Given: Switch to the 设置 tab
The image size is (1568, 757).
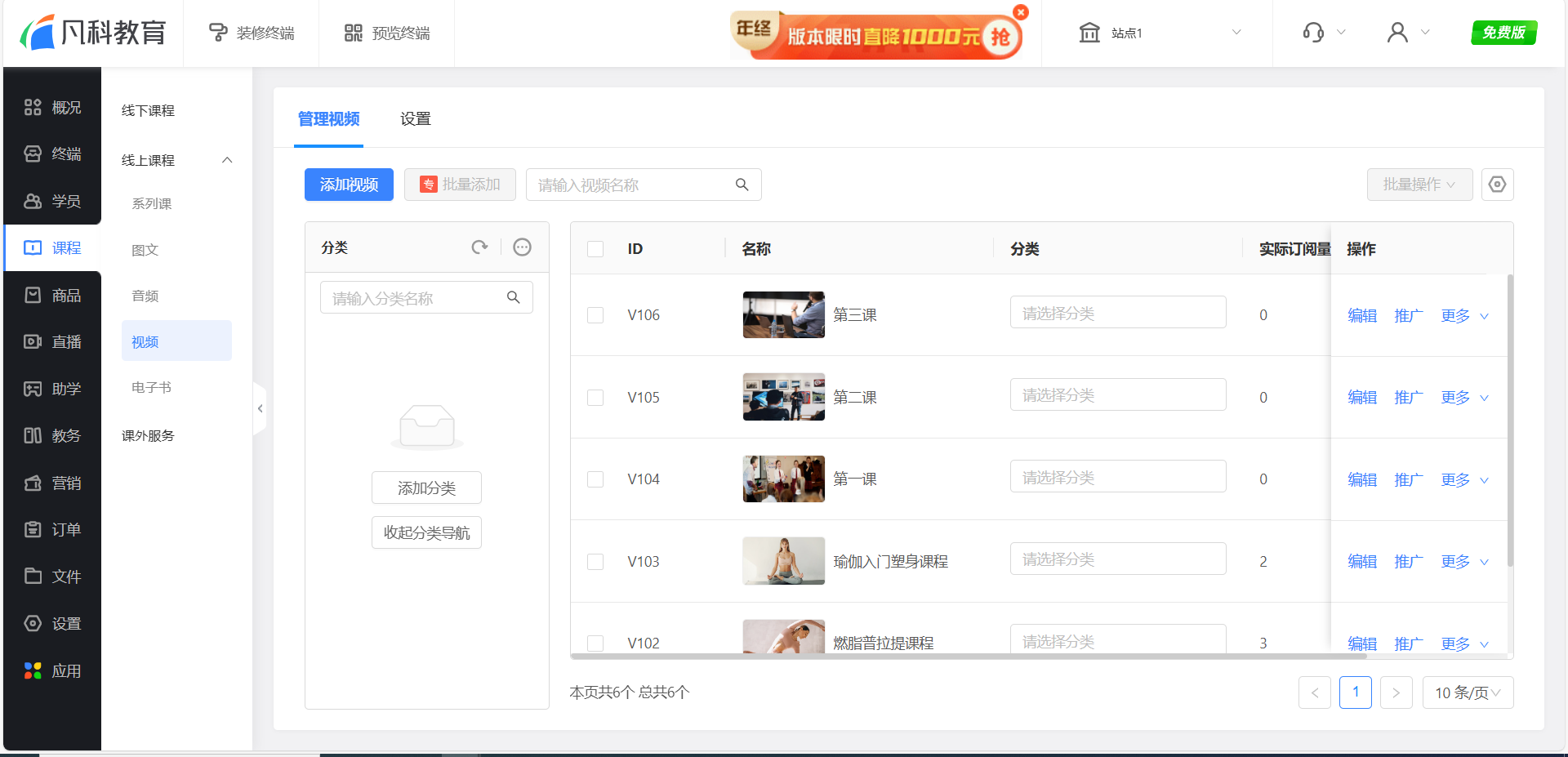Looking at the screenshot, I should click(x=415, y=119).
